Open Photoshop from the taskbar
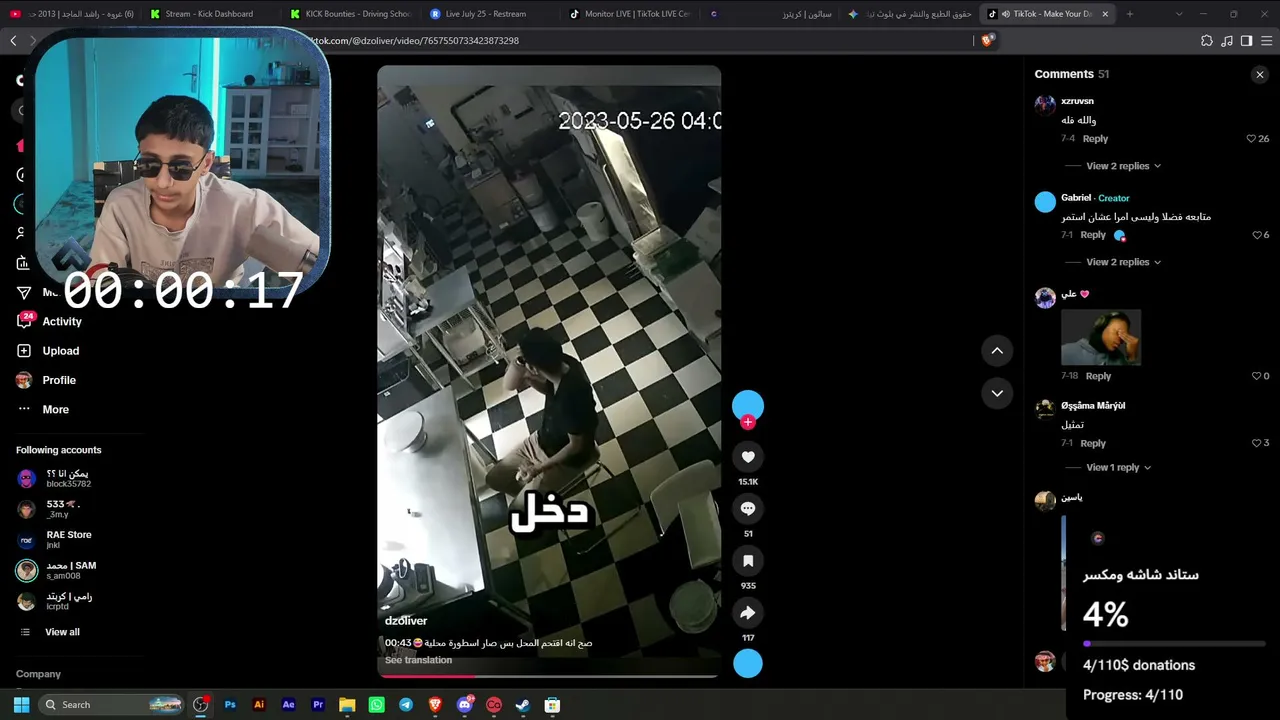Screen dimensions: 1280x720 (x=230, y=705)
